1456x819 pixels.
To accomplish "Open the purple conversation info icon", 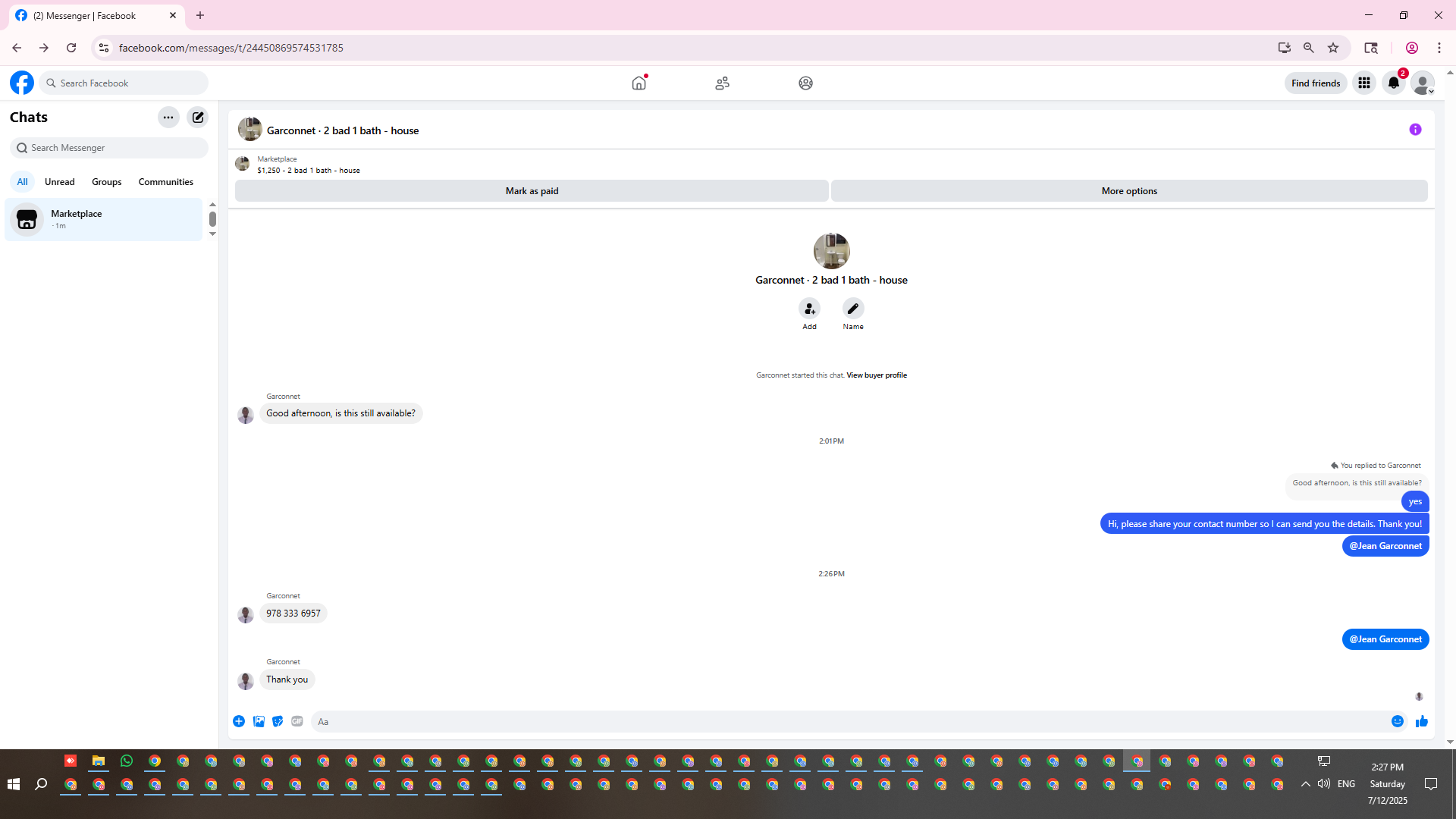I will [x=1415, y=130].
